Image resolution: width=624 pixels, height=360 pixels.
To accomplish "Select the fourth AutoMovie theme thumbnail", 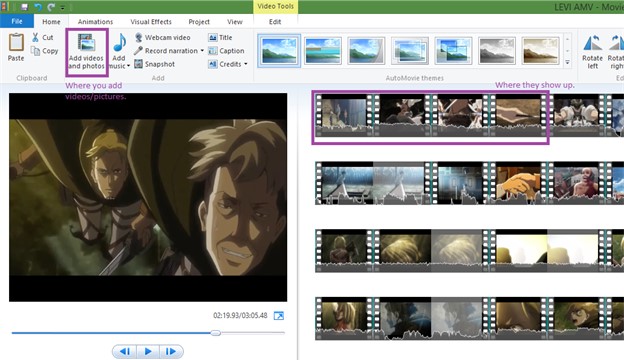I will pos(410,51).
